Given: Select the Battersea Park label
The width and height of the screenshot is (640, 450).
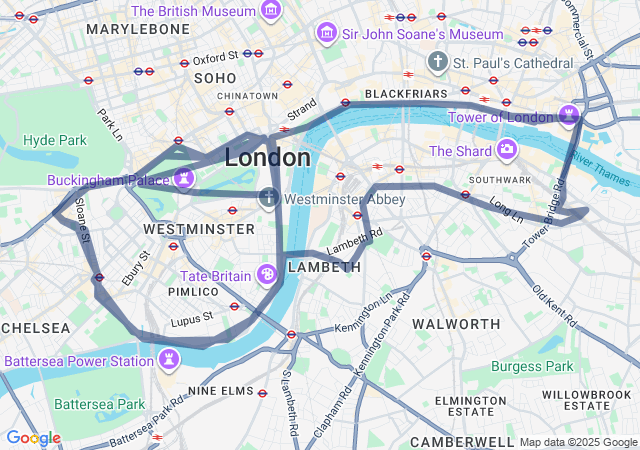Looking at the screenshot, I should point(100,404).
